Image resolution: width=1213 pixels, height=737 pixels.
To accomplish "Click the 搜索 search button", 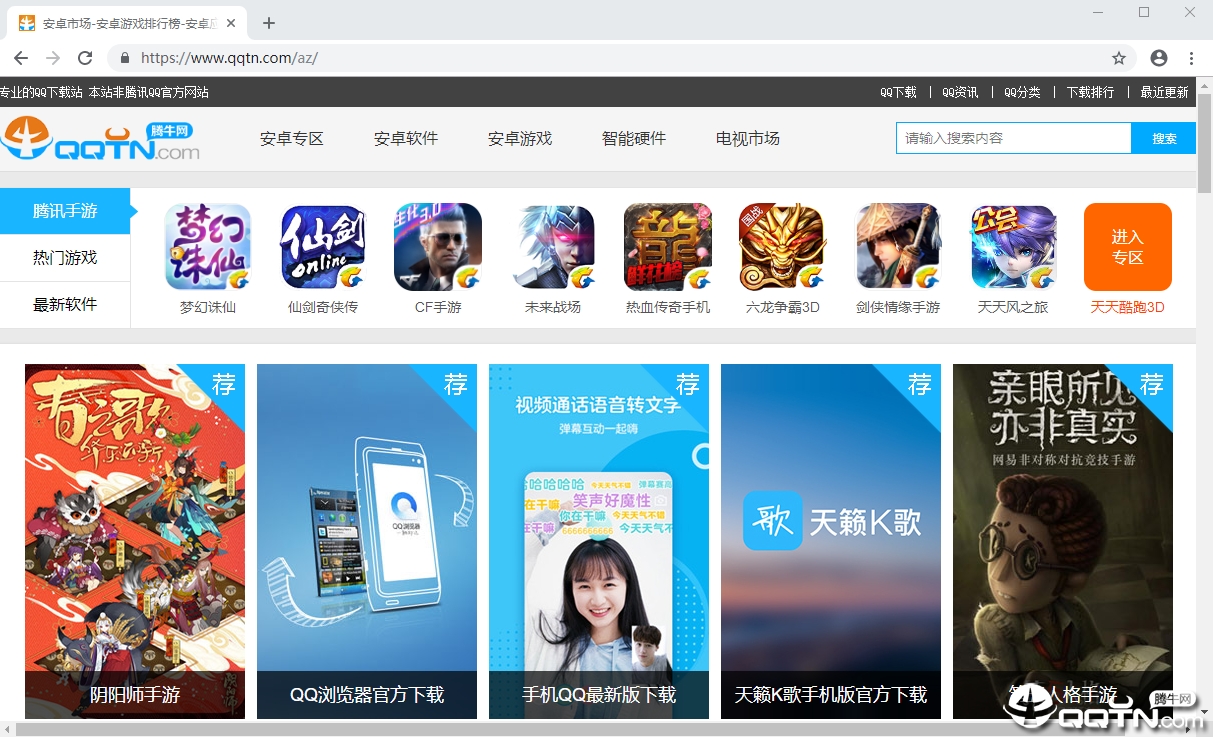I will 1164,139.
